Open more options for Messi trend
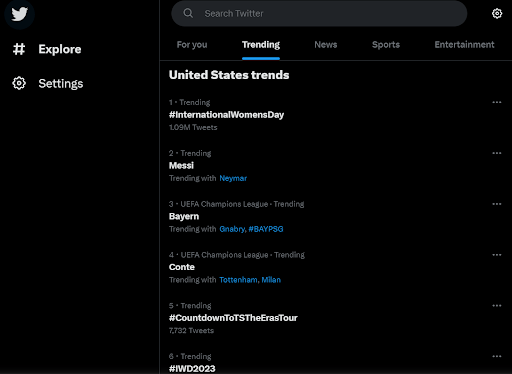 tap(497, 153)
